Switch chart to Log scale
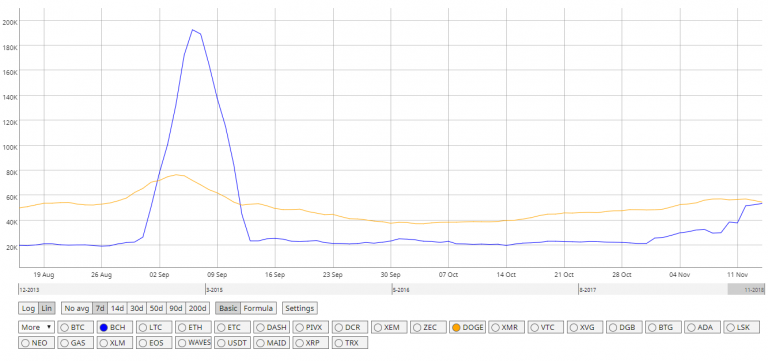This screenshot has height=361, width=768. tap(28, 309)
